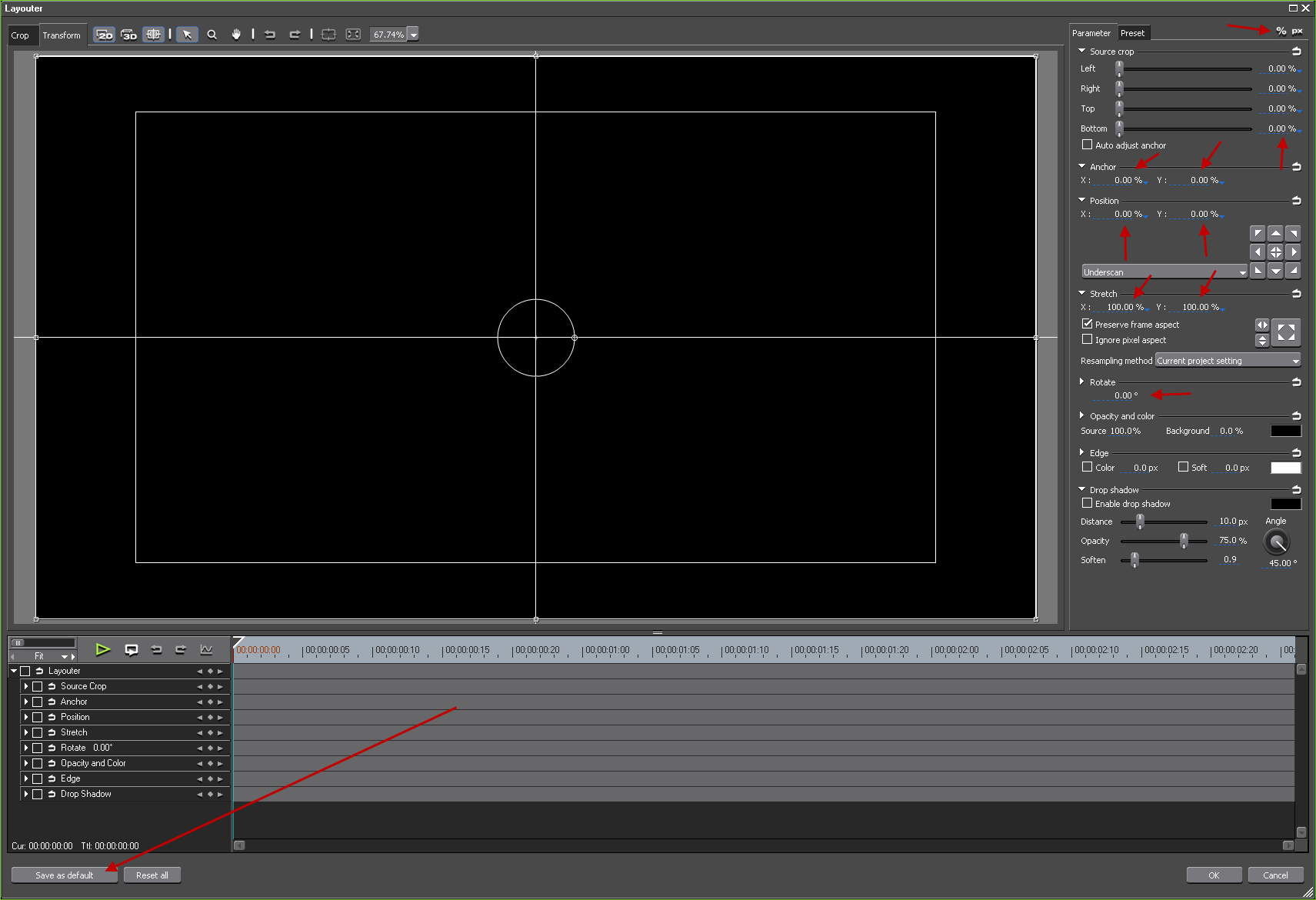Open the Underscan dropdown
Viewport: 1316px width, 900px height.
1164,272
